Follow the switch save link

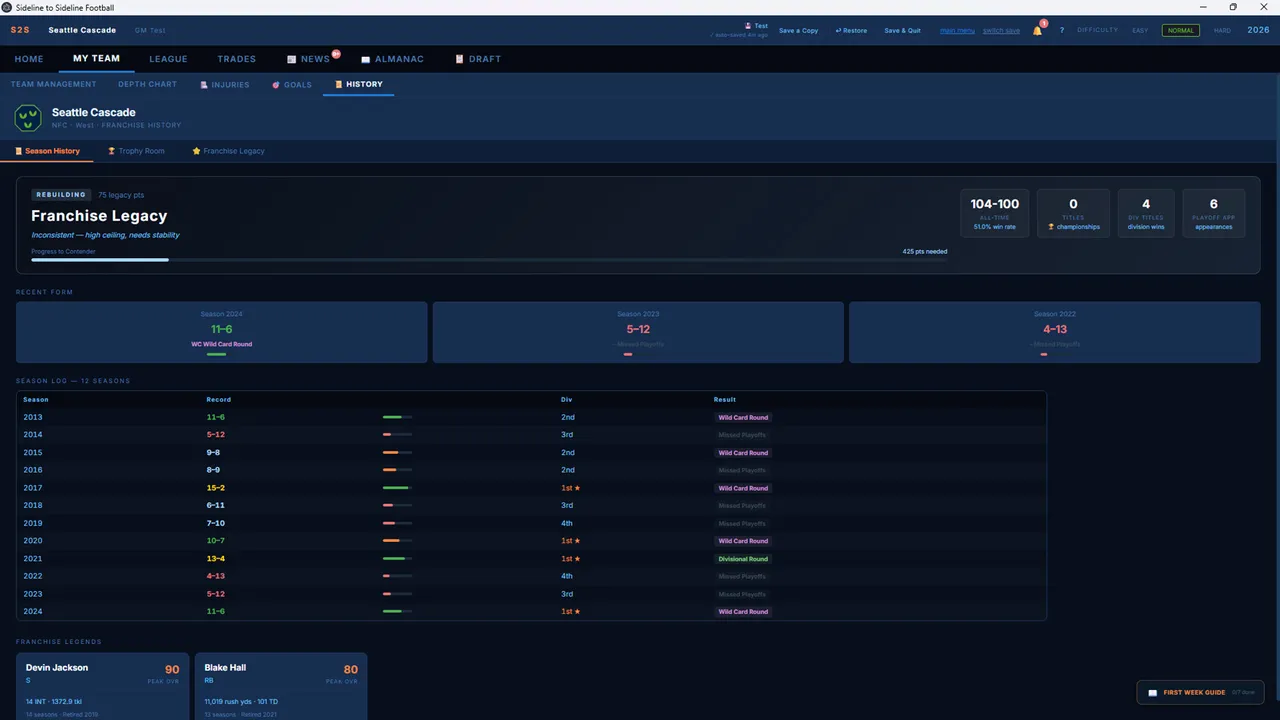pos(1001,30)
